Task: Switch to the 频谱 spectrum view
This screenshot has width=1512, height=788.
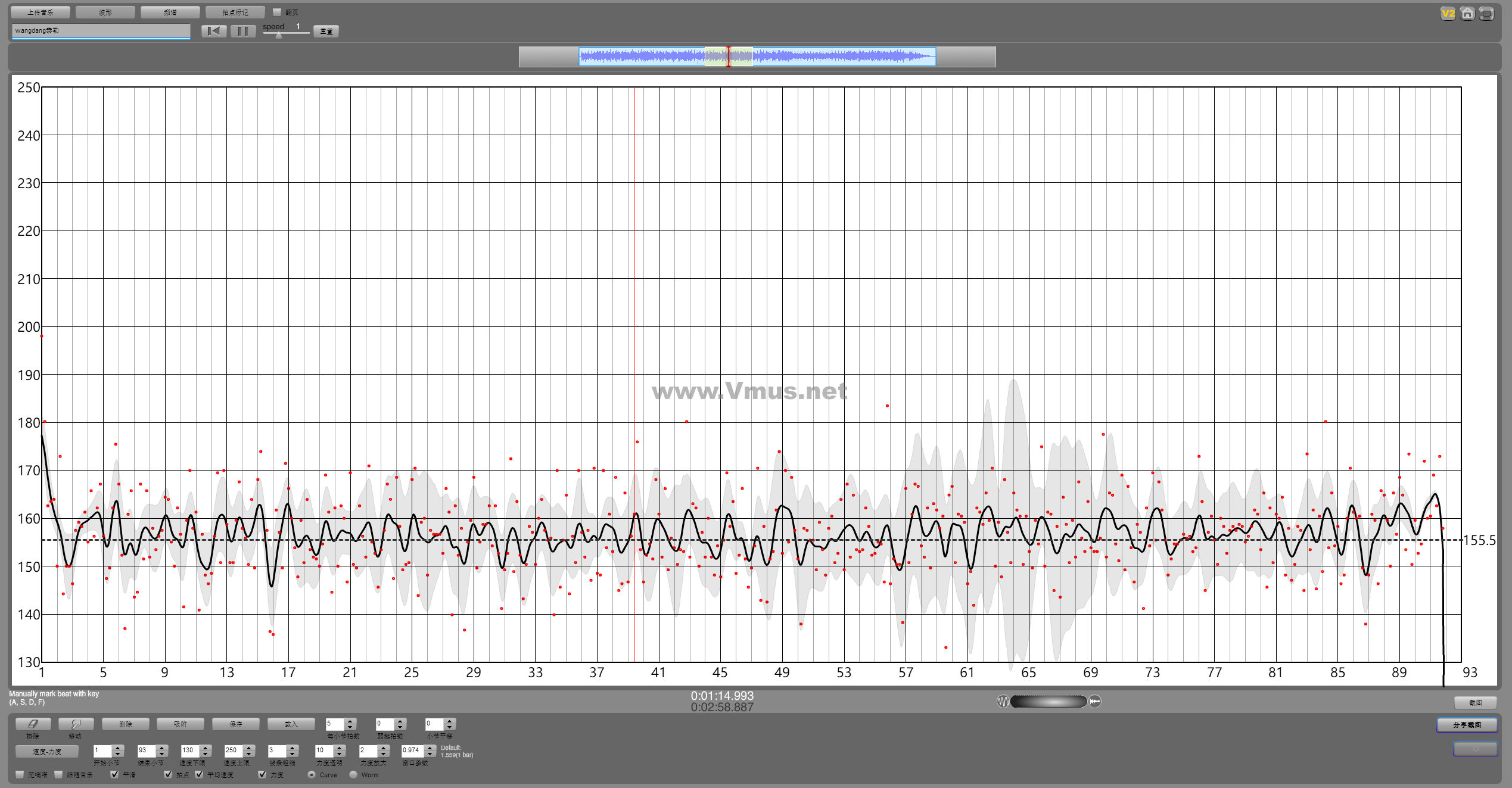Action: point(170,12)
